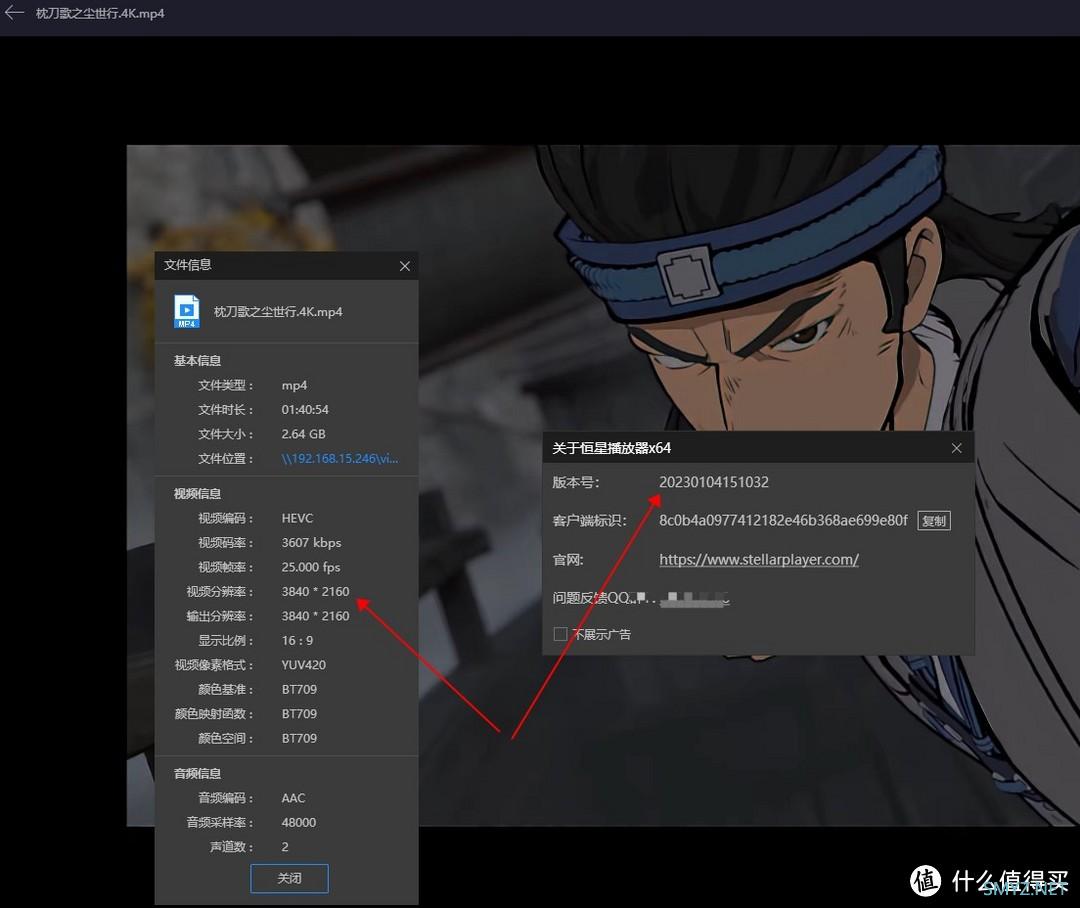Click the sample rate value 48000
The image size is (1080, 908).
pos(299,823)
